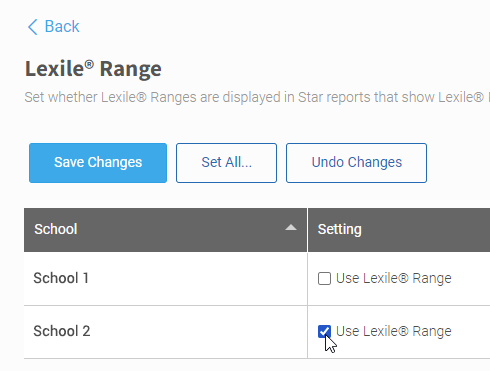Uncheck Use Lexile Range for School 2
490x371 pixels.
click(x=324, y=331)
